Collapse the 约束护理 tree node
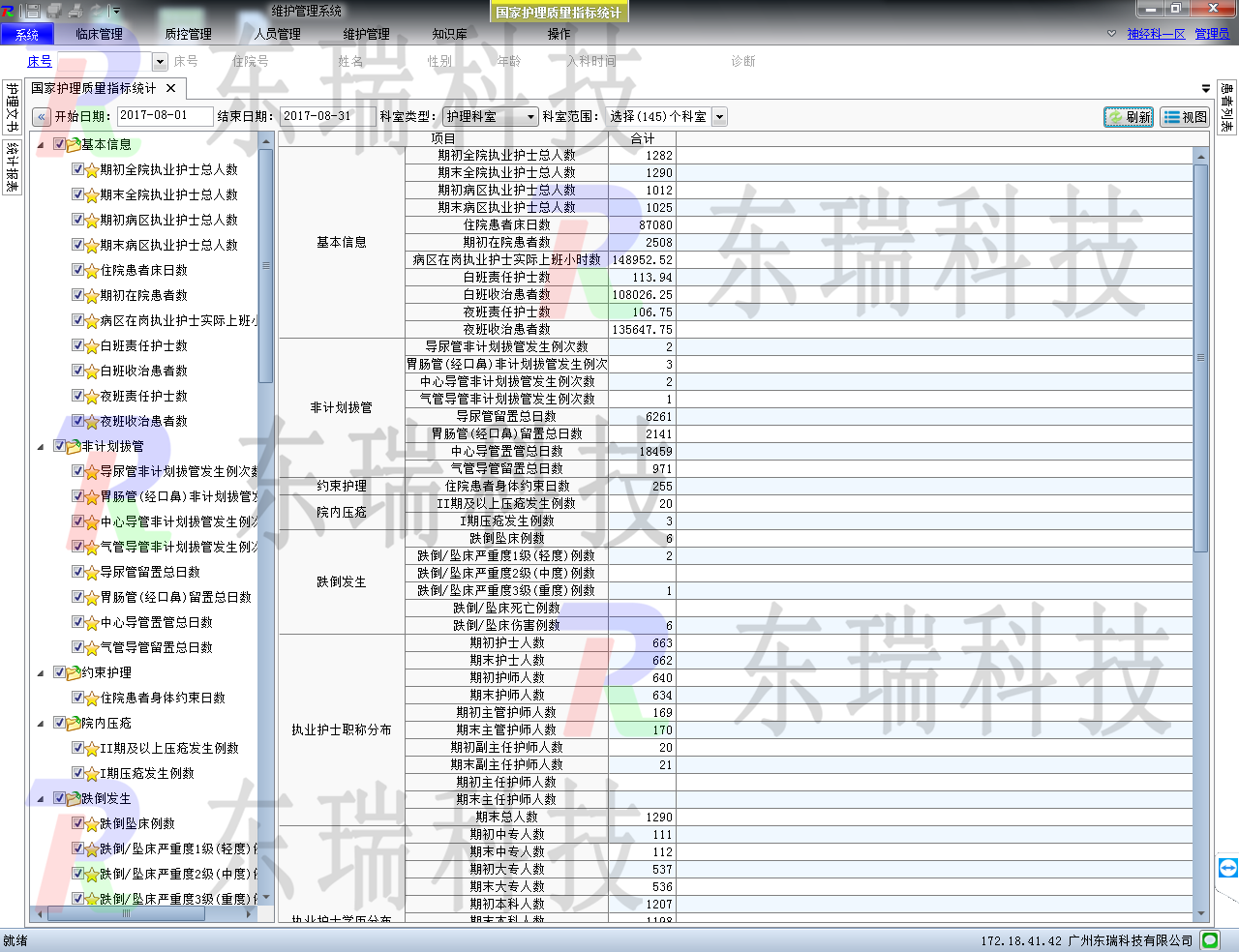 tap(41, 673)
